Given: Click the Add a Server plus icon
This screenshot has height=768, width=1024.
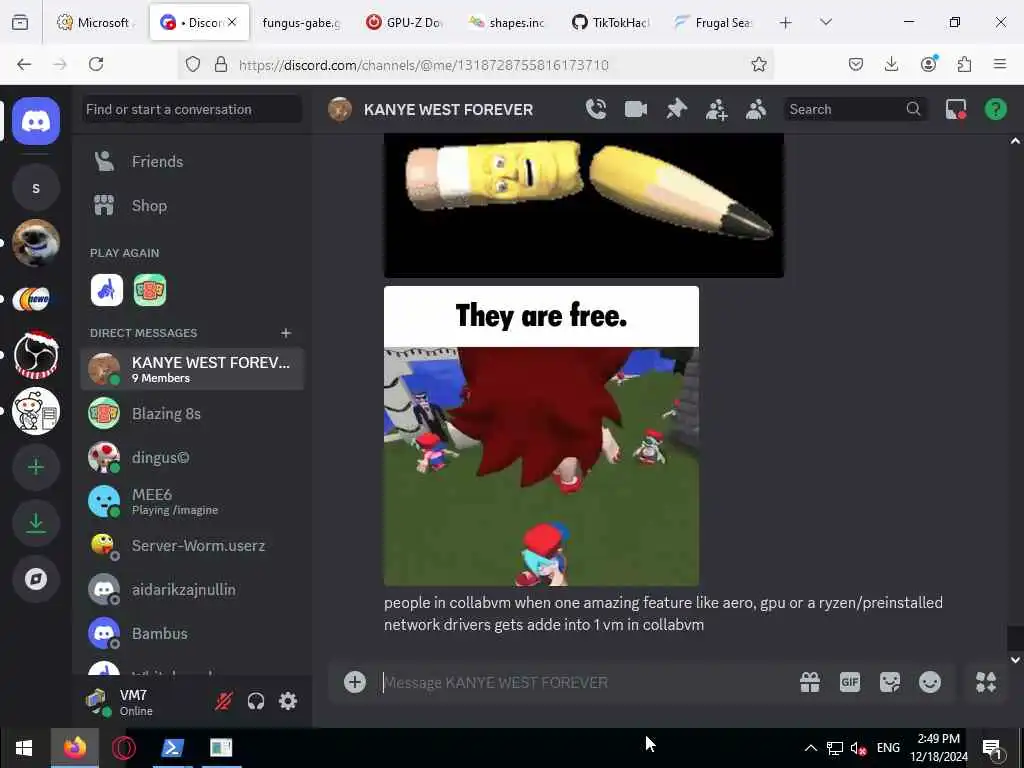Looking at the screenshot, I should point(36,467).
